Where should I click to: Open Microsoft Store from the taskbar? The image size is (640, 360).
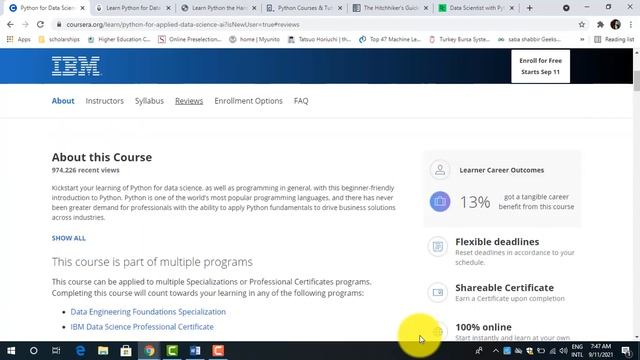(126, 351)
